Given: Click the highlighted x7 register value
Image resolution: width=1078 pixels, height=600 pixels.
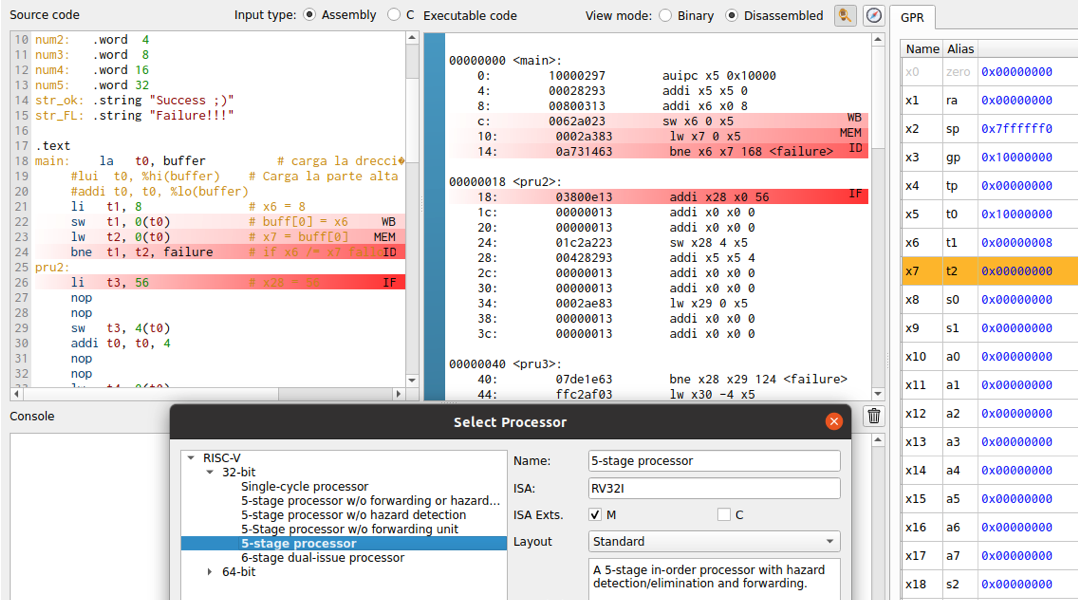Looking at the screenshot, I should (1016, 271).
